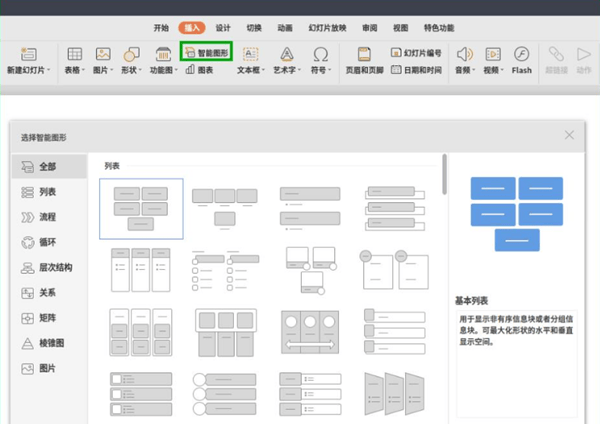Open 新建幻灯片 dropdown arrow
This screenshot has width=600, height=424.
point(49,70)
